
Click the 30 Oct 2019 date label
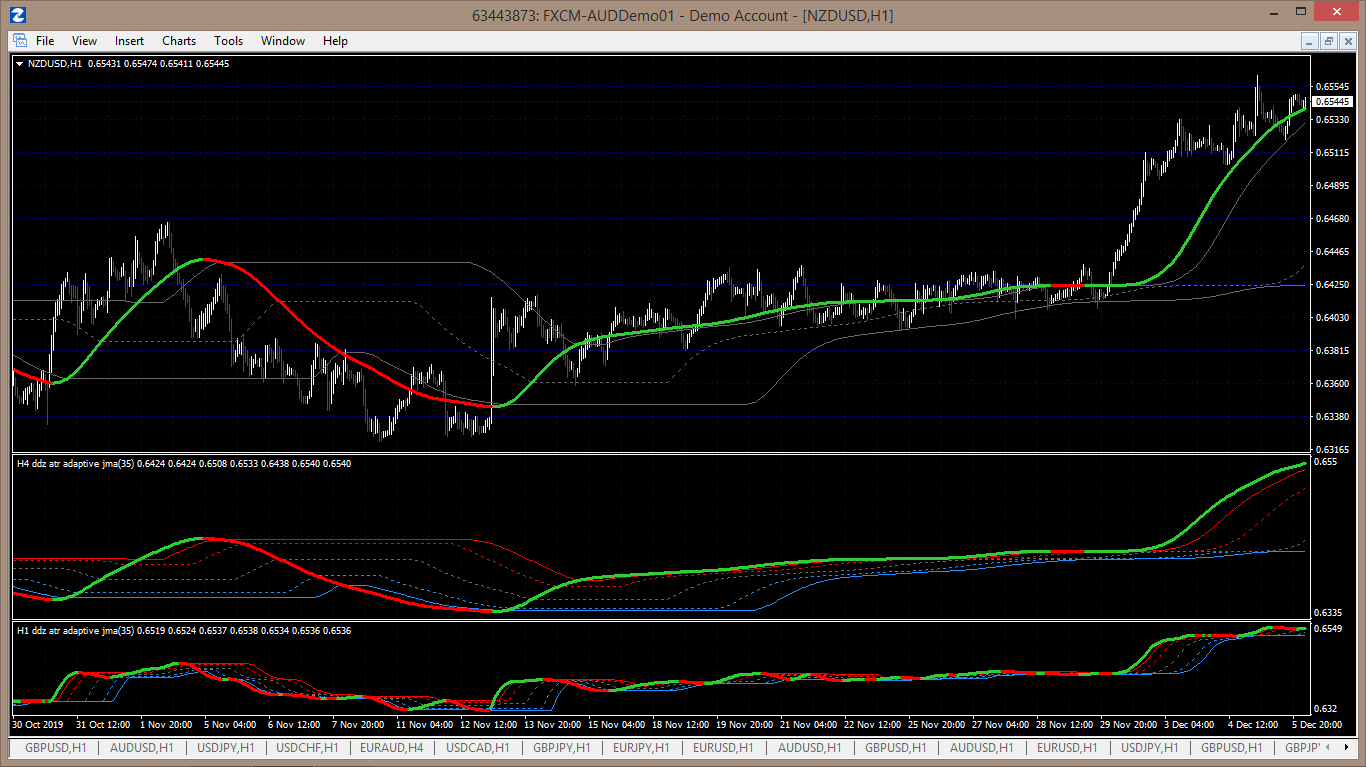(x=38, y=724)
